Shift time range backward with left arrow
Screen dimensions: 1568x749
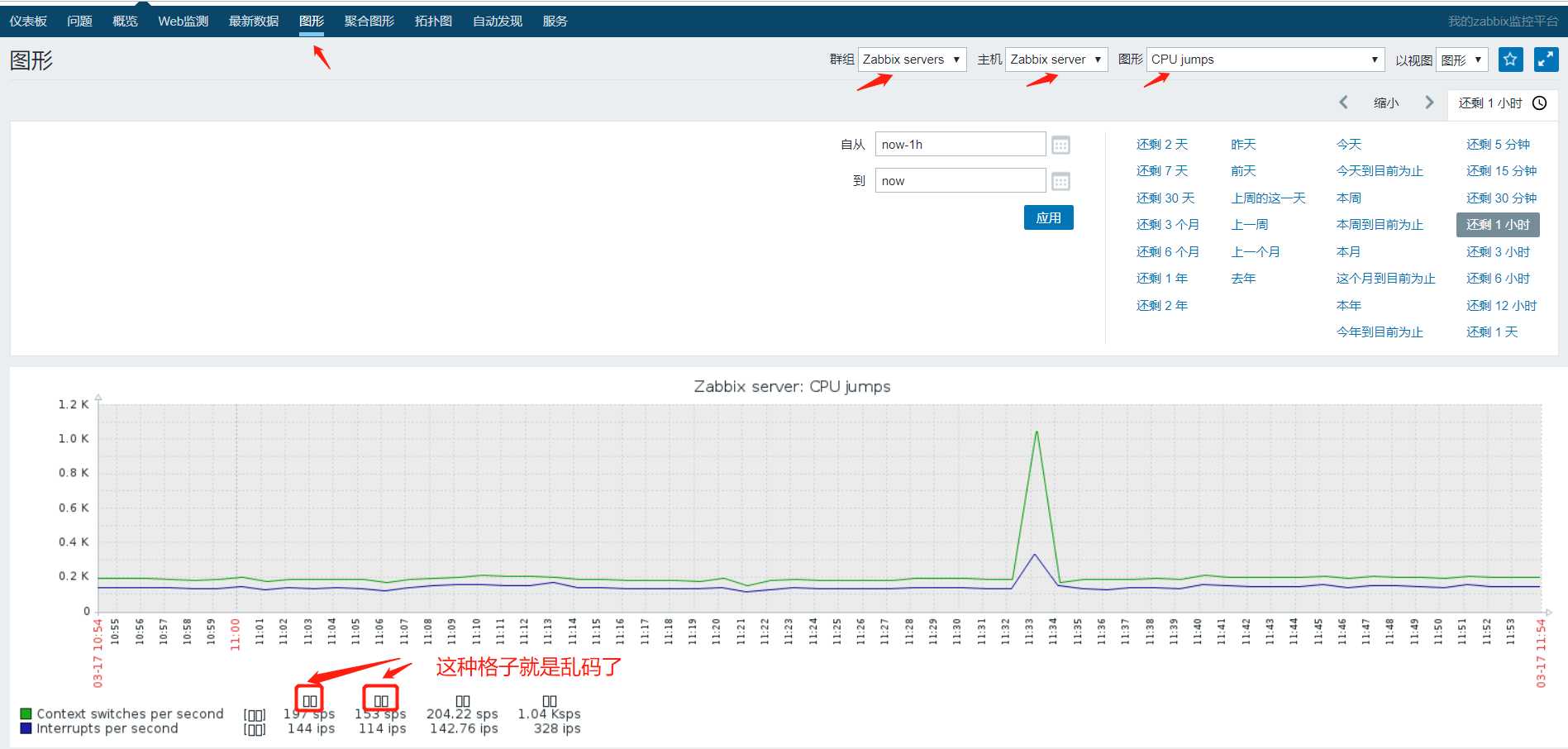coord(1343,103)
